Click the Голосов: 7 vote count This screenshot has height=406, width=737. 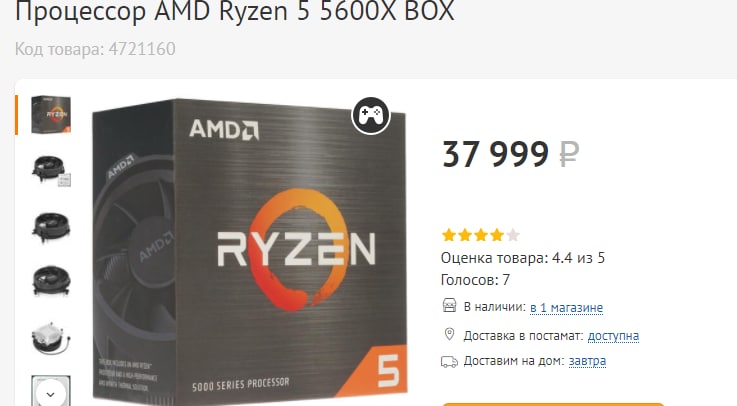click(475, 280)
